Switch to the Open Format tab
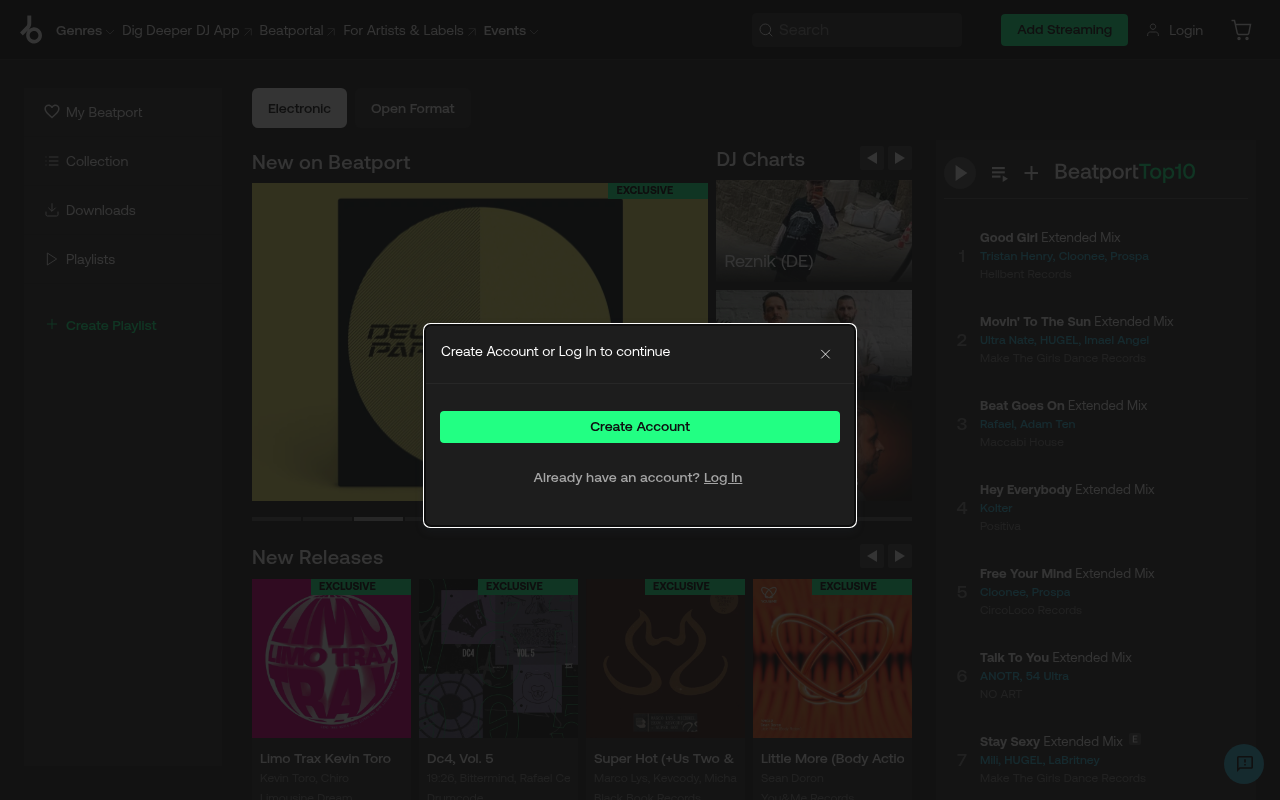The image size is (1280, 800). click(x=412, y=108)
